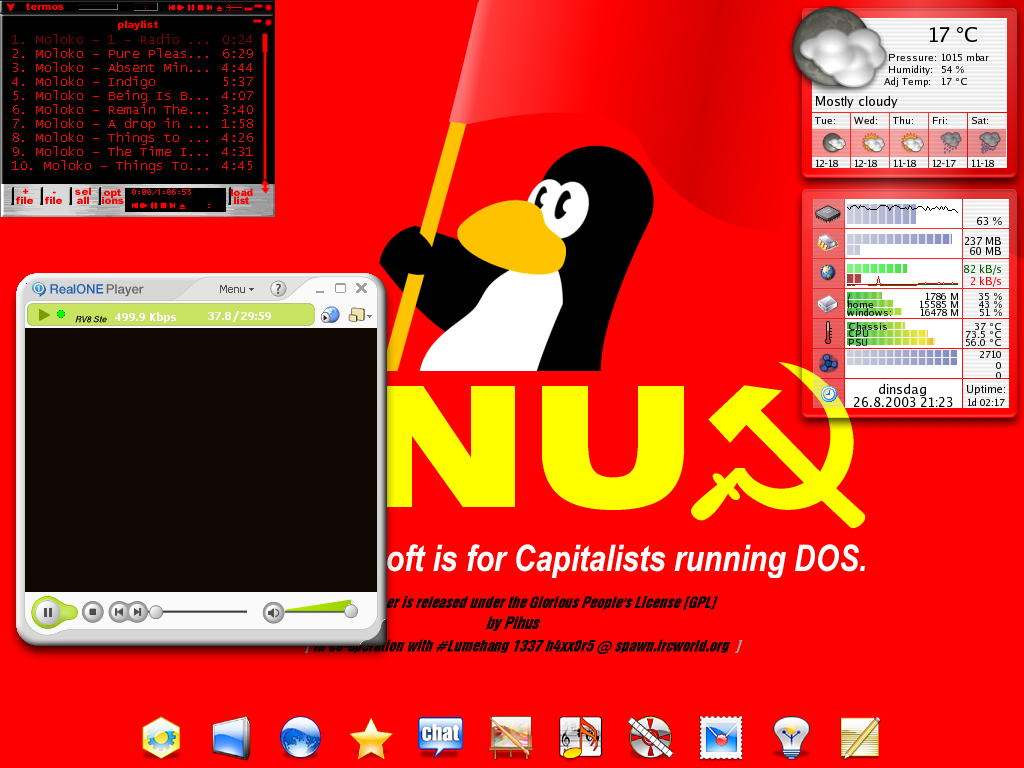Click the '499.9 Kbps' bitrate in RealONE
Viewport: 1024px width, 768px height.
(146, 317)
